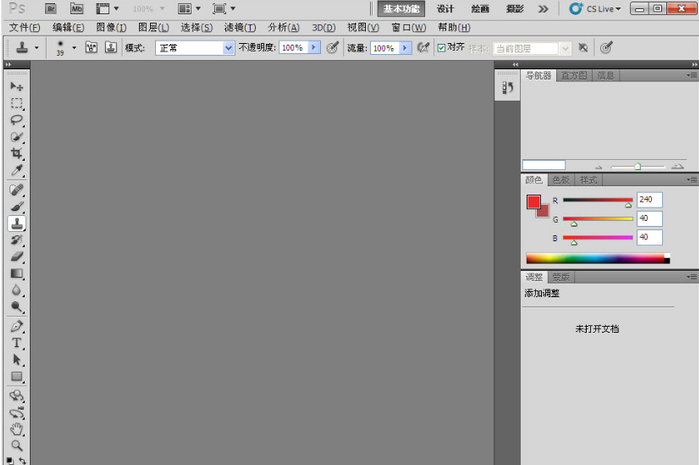699x465 pixels.
Task: Launch Mini Bridge from the top bar
Action: (x=77, y=8)
